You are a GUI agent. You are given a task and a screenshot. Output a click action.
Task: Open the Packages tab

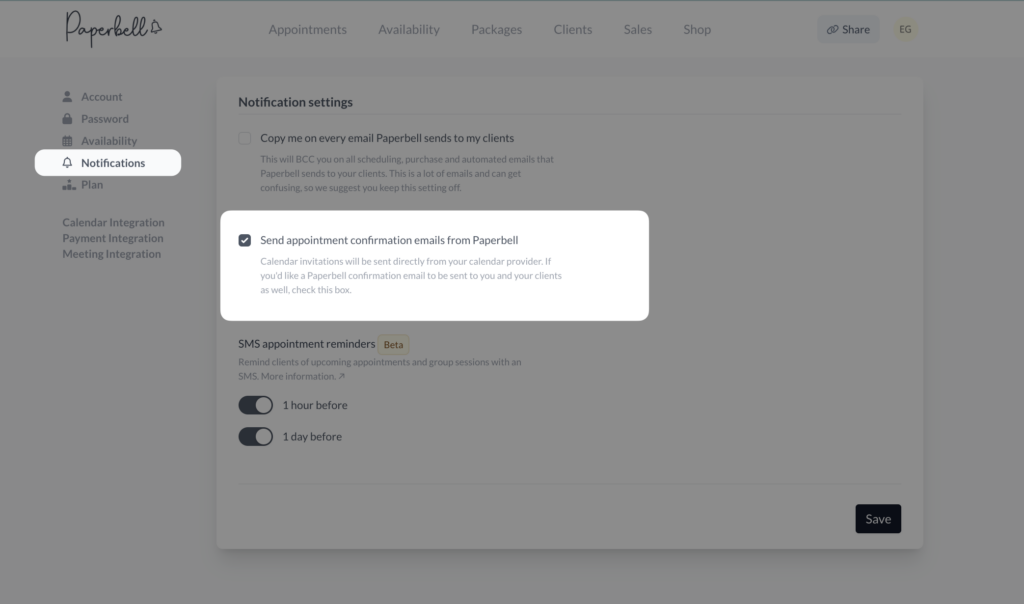[496, 30]
